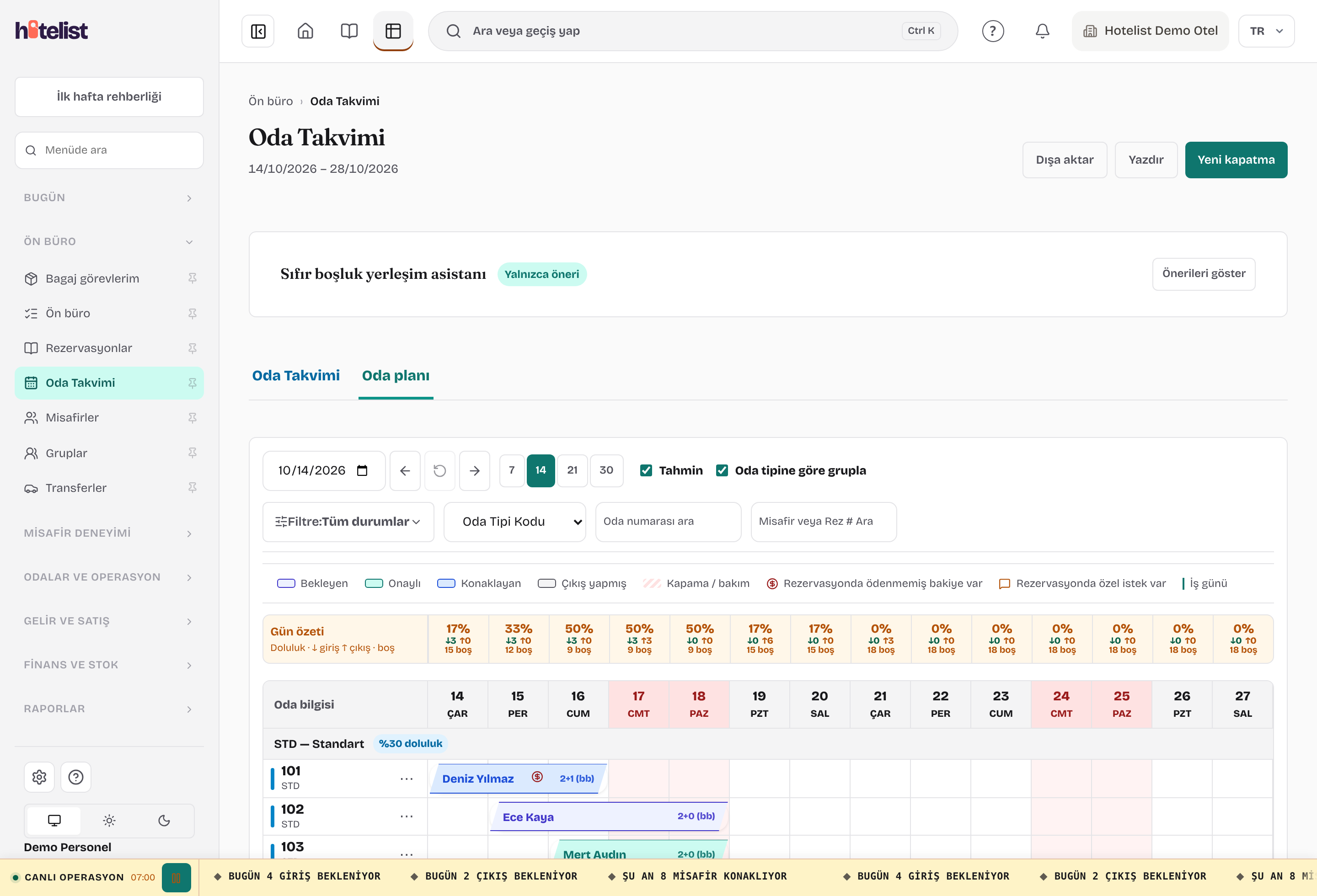1317x896 pixels.
Task: Go to next date range arrow
Action: (x=474, y=470)
